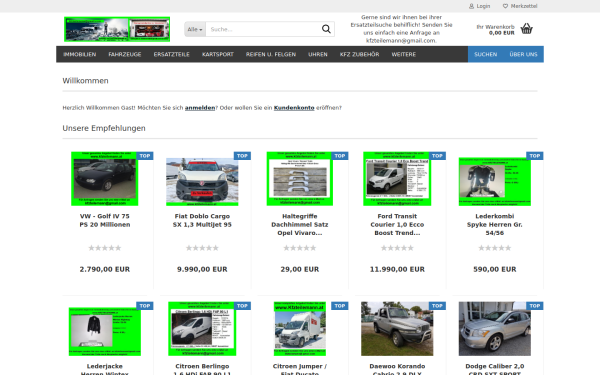Open the IMMOBILIEN menu

[80, 54]
